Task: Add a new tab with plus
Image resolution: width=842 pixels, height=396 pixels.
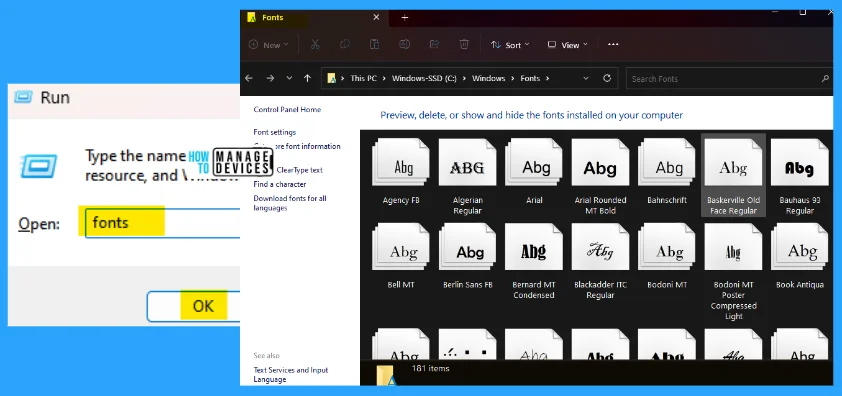Action: [x=405, y=18]
